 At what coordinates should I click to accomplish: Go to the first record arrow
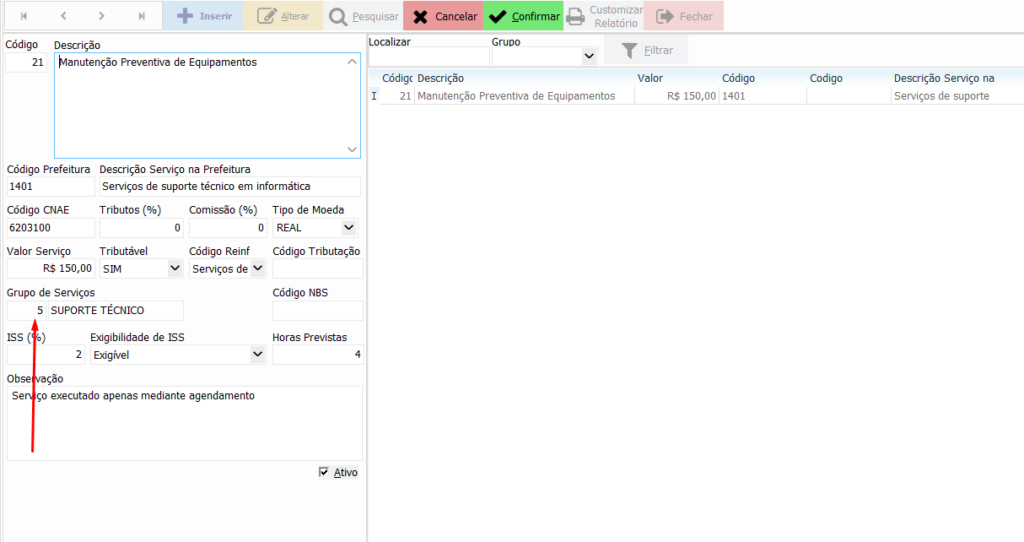pos(24,16)
